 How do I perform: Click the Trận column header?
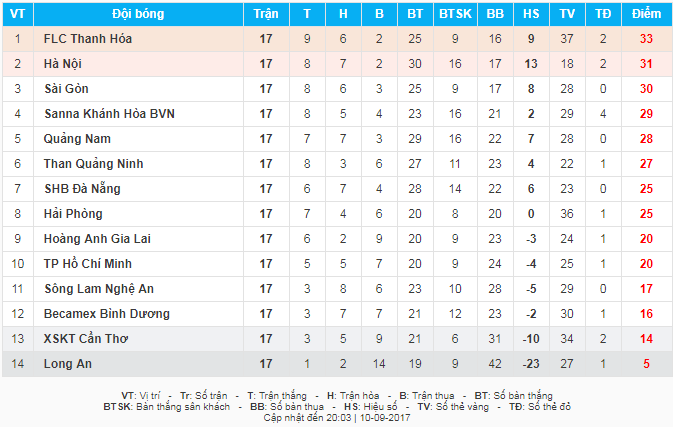266,13
